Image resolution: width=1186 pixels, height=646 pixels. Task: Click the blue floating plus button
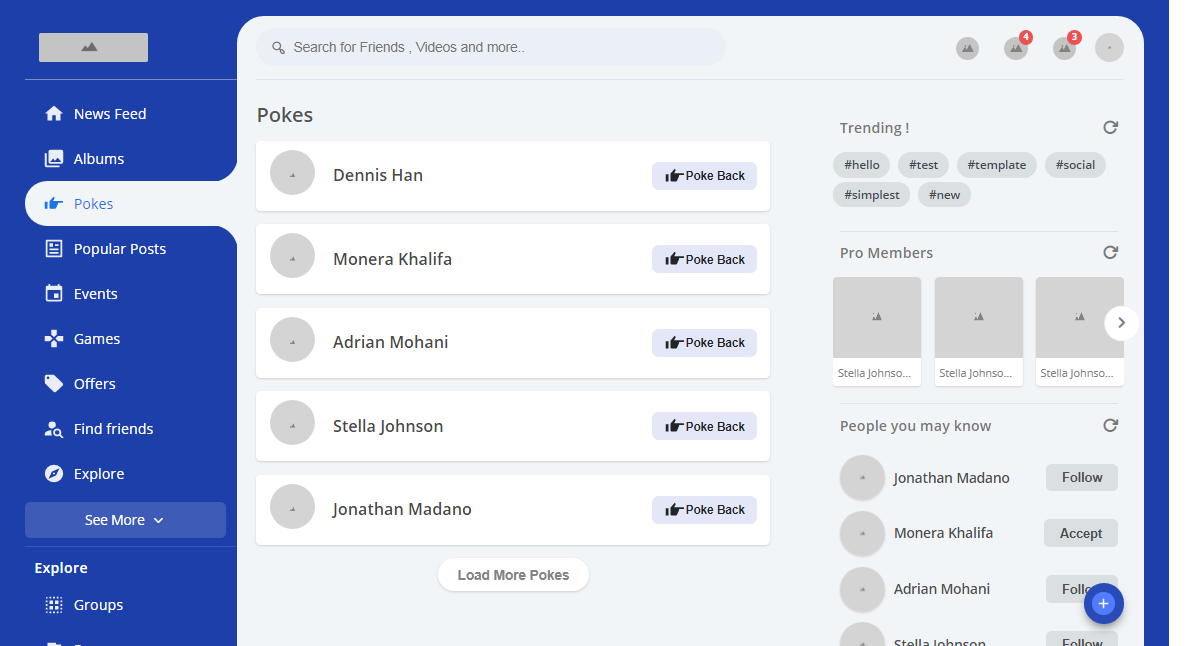pyautogui.click(x=1104, y=604)
